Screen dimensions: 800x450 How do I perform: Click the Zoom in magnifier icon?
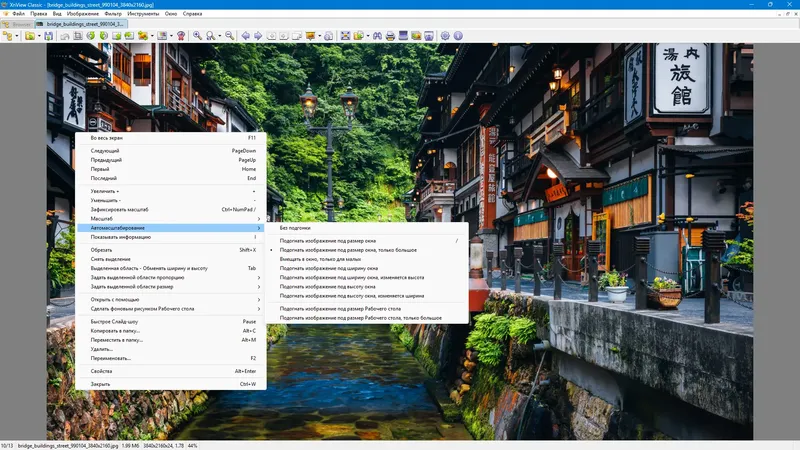point(197,36)
